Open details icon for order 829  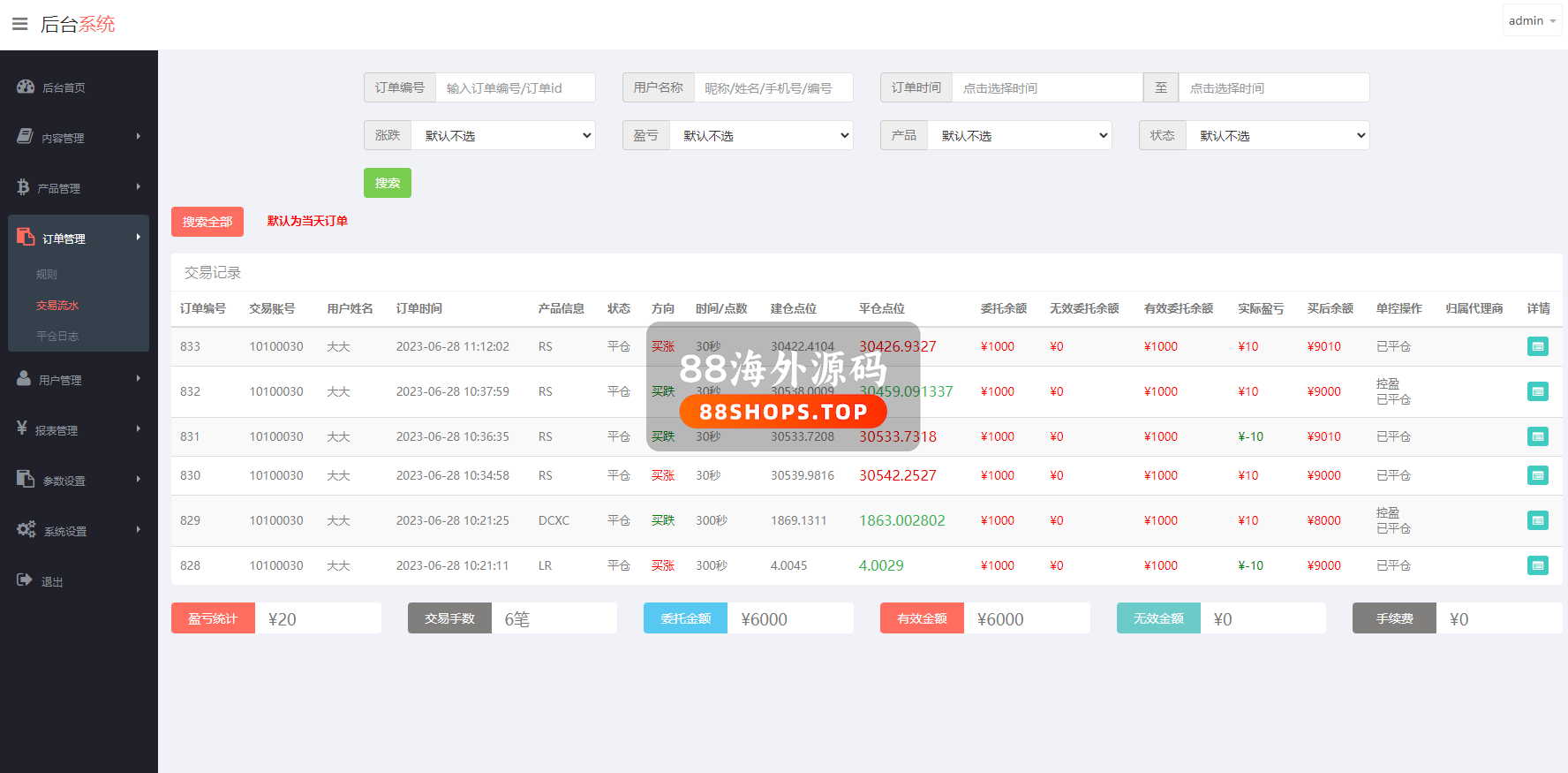(x=1537, y=521)
